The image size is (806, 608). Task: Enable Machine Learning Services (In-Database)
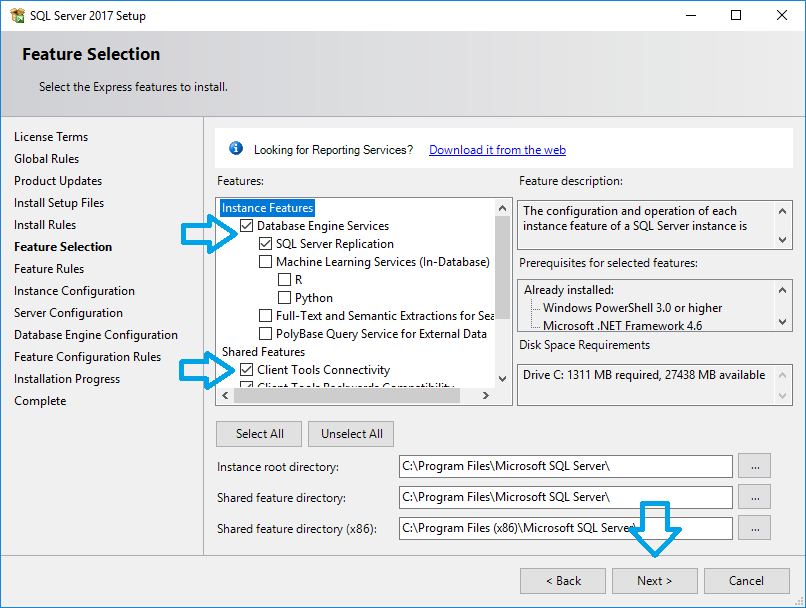pos(266,262)
